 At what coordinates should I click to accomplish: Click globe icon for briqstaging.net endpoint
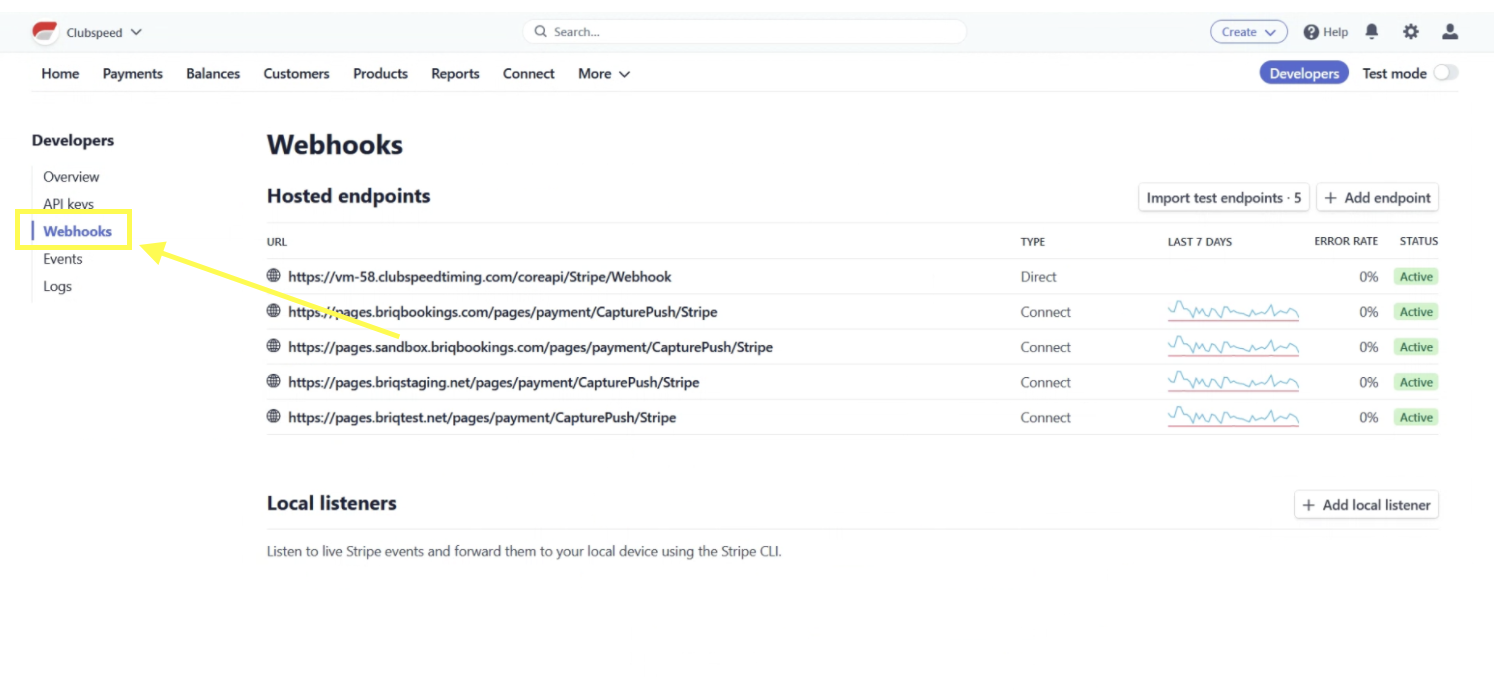pos(274,382)
